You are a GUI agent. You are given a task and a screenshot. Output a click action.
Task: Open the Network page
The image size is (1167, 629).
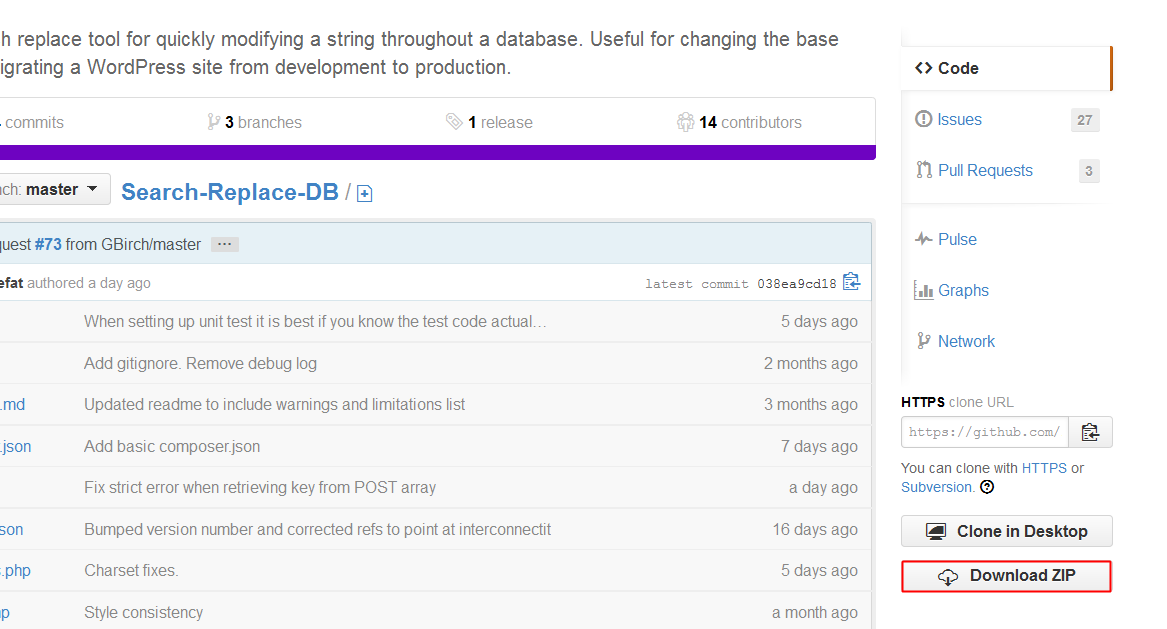tap(966, 341)
